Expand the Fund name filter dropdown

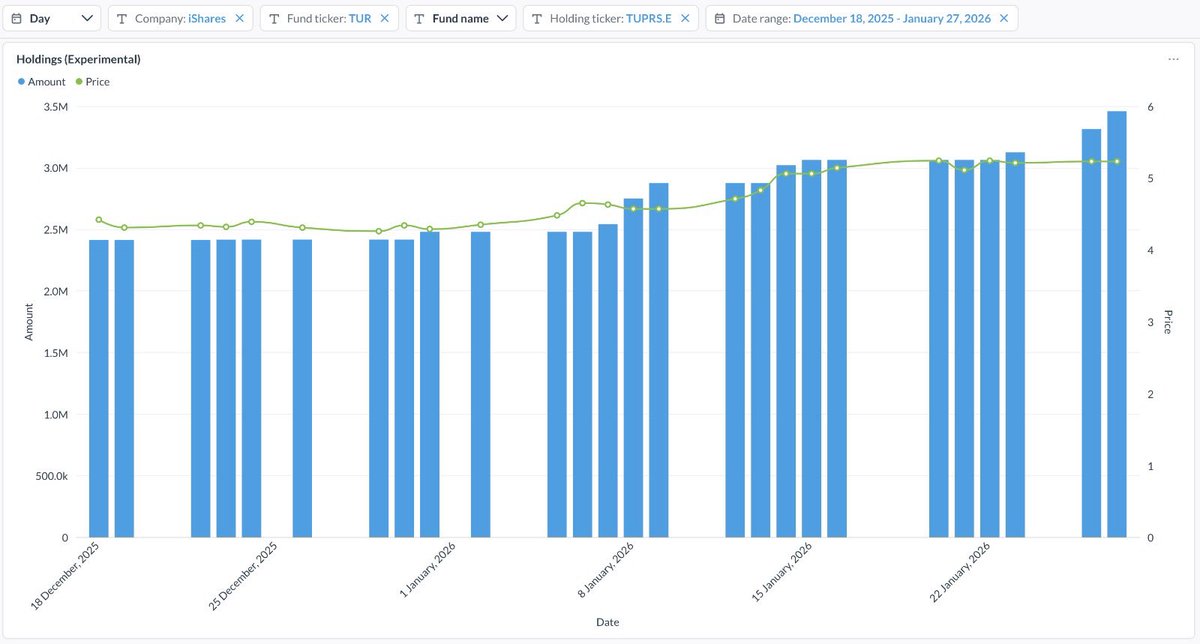(461, 18)
